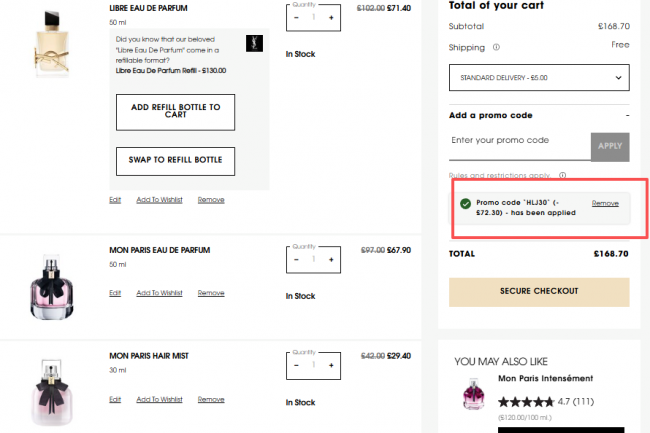Increase Libre Eau De Parfum quantity
Screen dimensions: 650x433
tap(331, 18)
